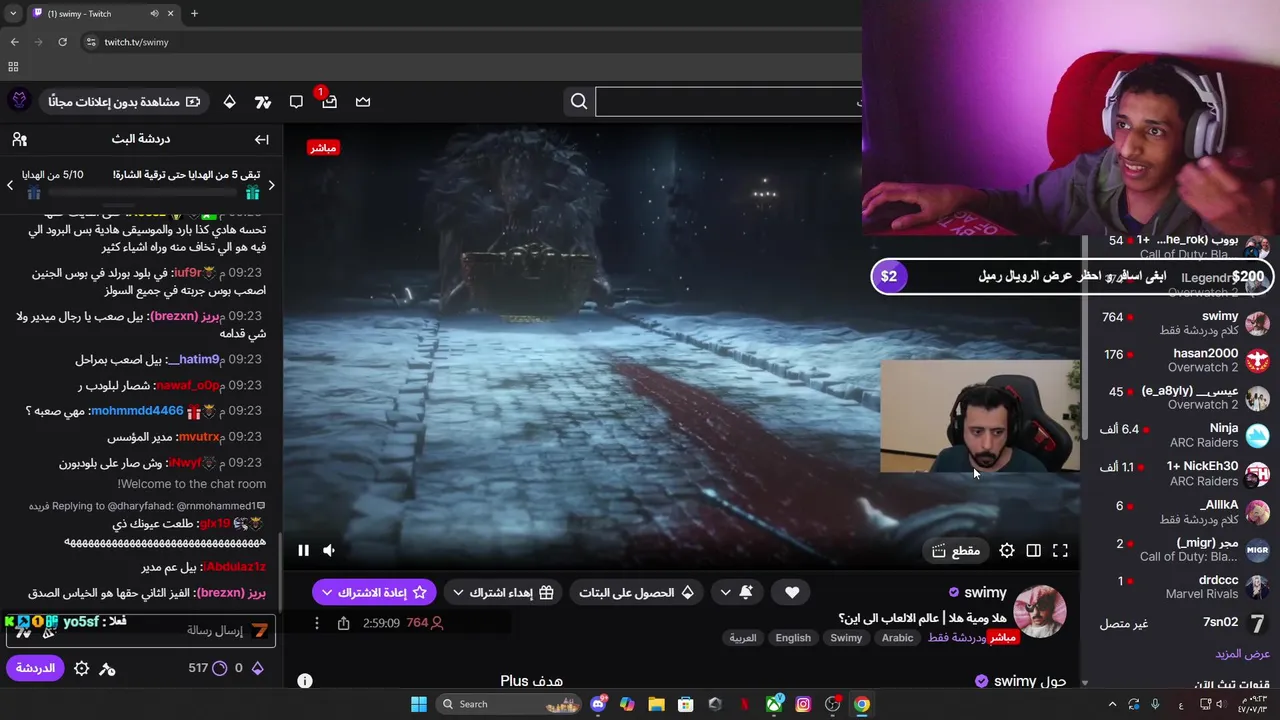Viewport: 1280px width, 720px height.
Task: Click the Windows taskbar Search box
Action: (x=508, y=704)
